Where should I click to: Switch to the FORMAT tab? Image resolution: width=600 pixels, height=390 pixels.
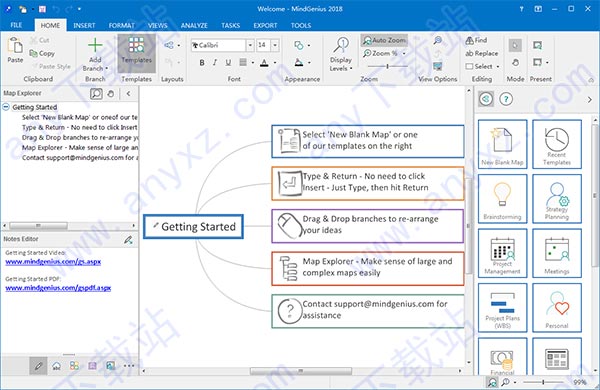pos(122,25)
